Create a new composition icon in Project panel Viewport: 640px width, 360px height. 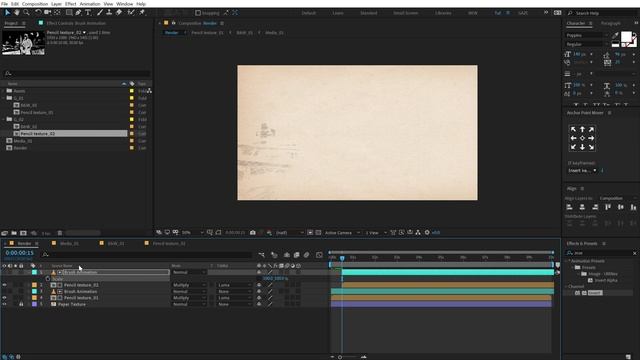point(23,233)
